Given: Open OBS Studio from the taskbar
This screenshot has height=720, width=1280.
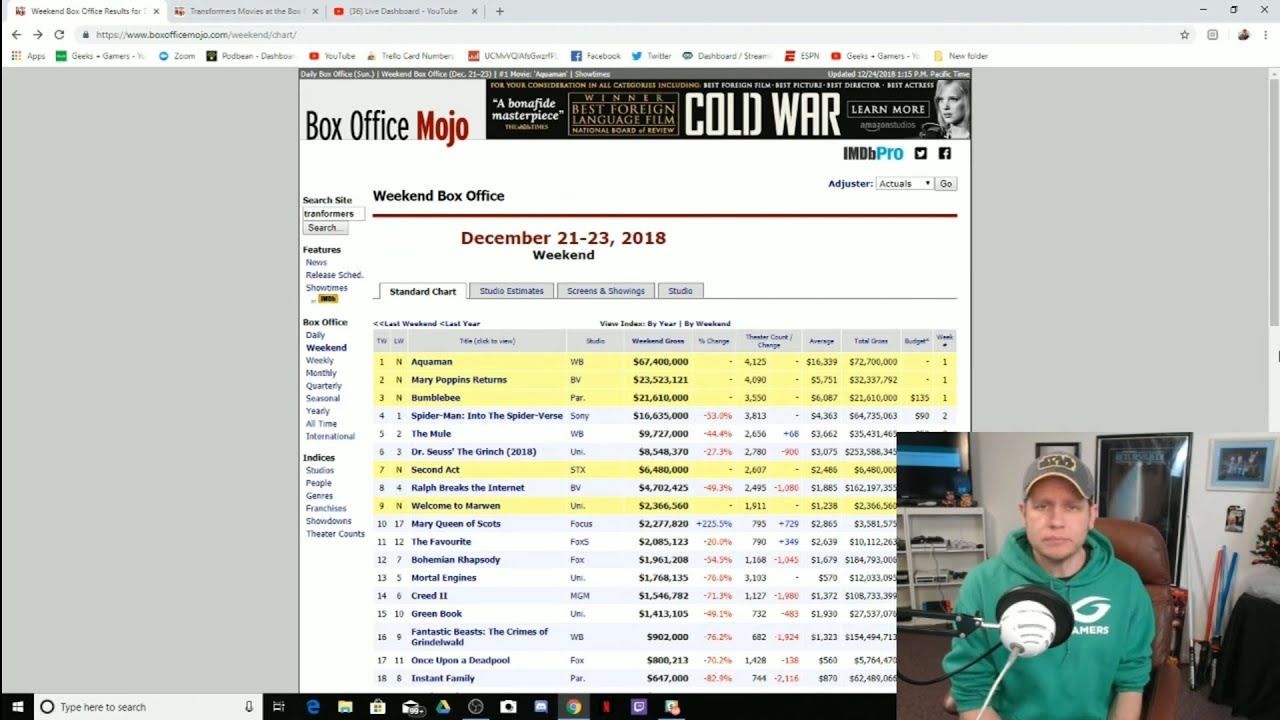Looking at the screenshot, I should point(476,707).
